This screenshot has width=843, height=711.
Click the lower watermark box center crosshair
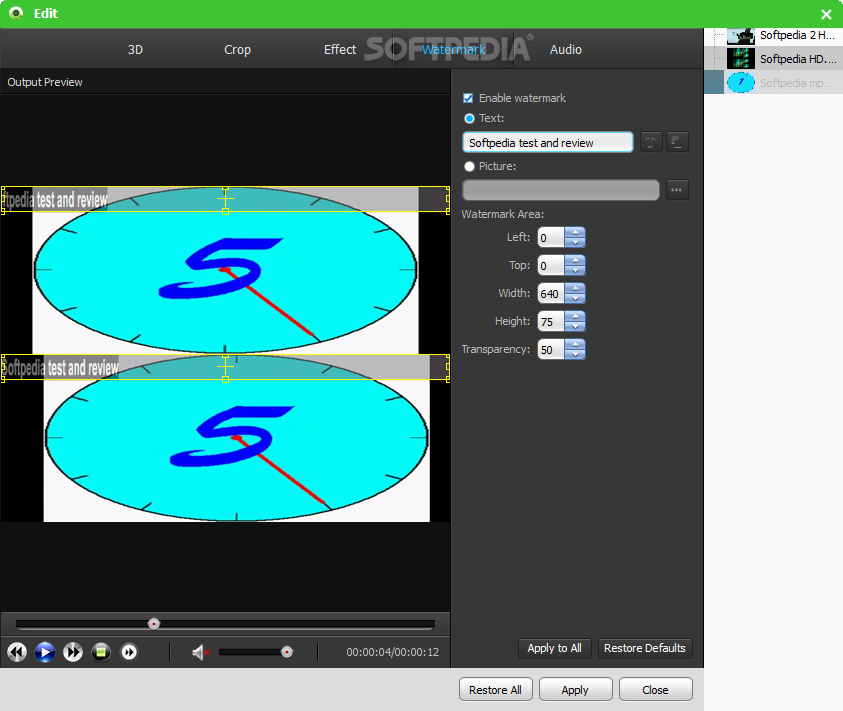pos(225,366)
